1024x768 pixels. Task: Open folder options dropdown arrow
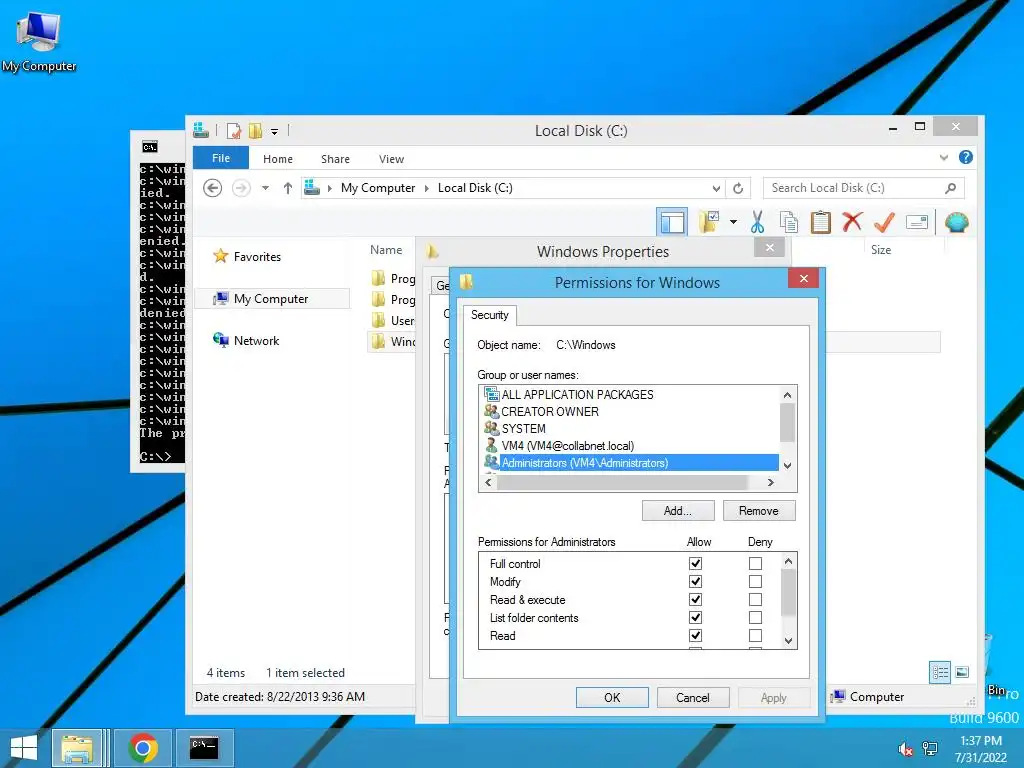[x=733, y=222]
